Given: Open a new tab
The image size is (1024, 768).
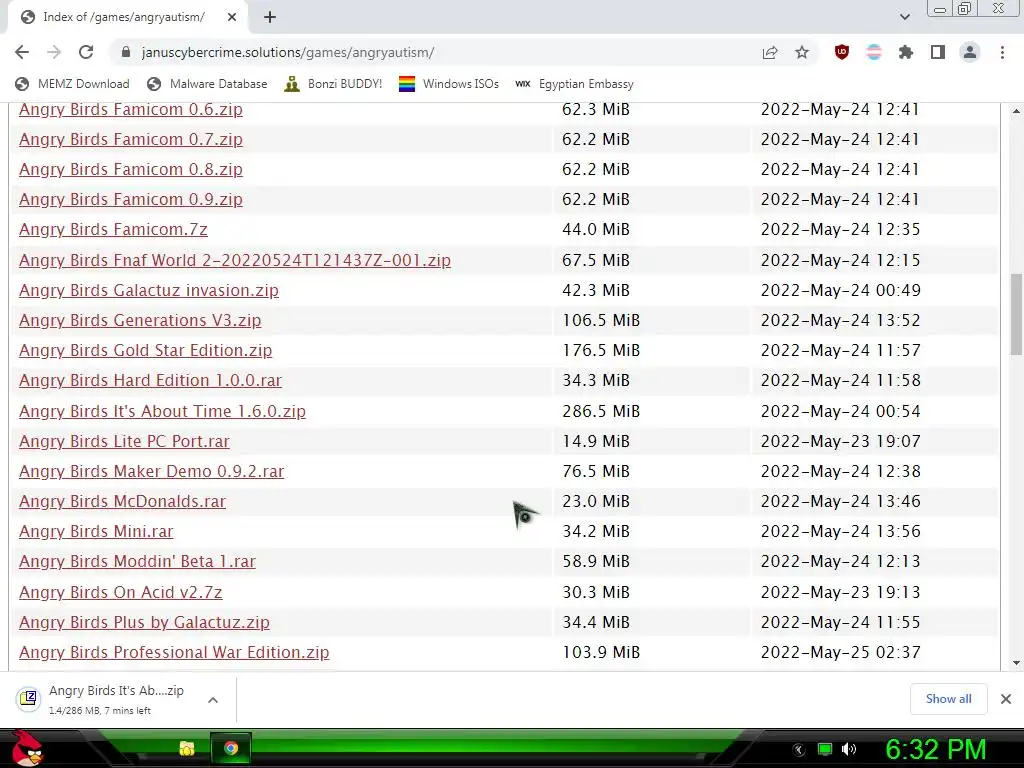Looking at the screenshot, I should pyautogui.click(x=270, y=17).
